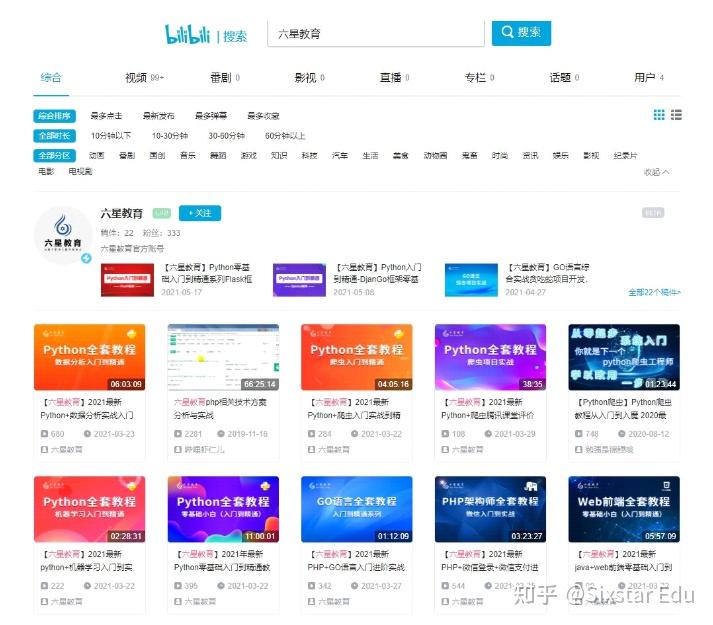Switch to list view layout
This screenshot has width=713, height=625.
coord(676,115)
